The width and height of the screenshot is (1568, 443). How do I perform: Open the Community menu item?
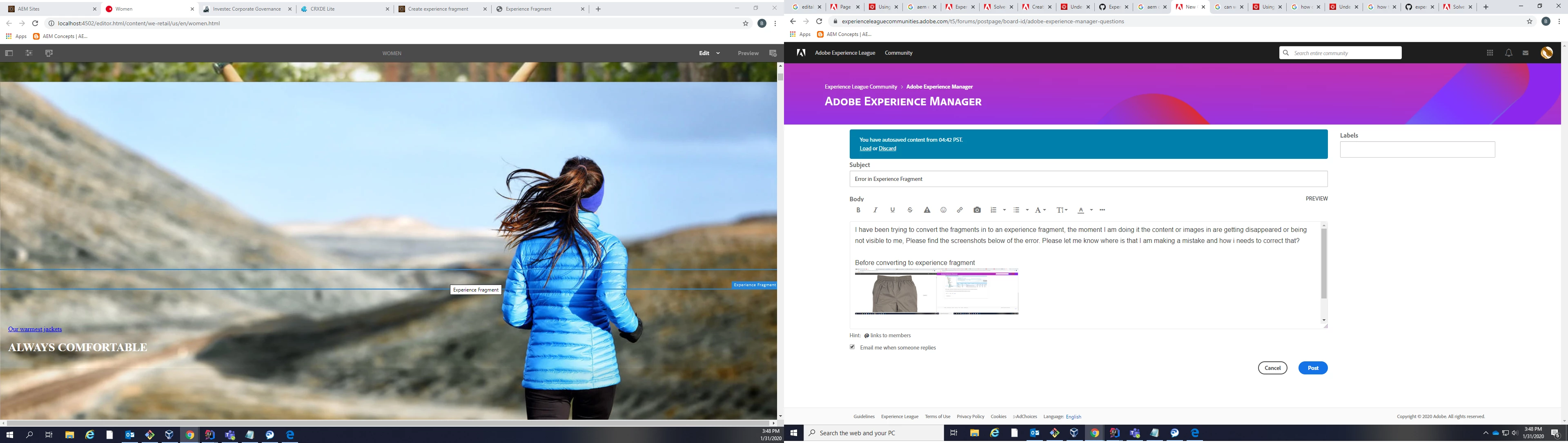pos(898,53)
